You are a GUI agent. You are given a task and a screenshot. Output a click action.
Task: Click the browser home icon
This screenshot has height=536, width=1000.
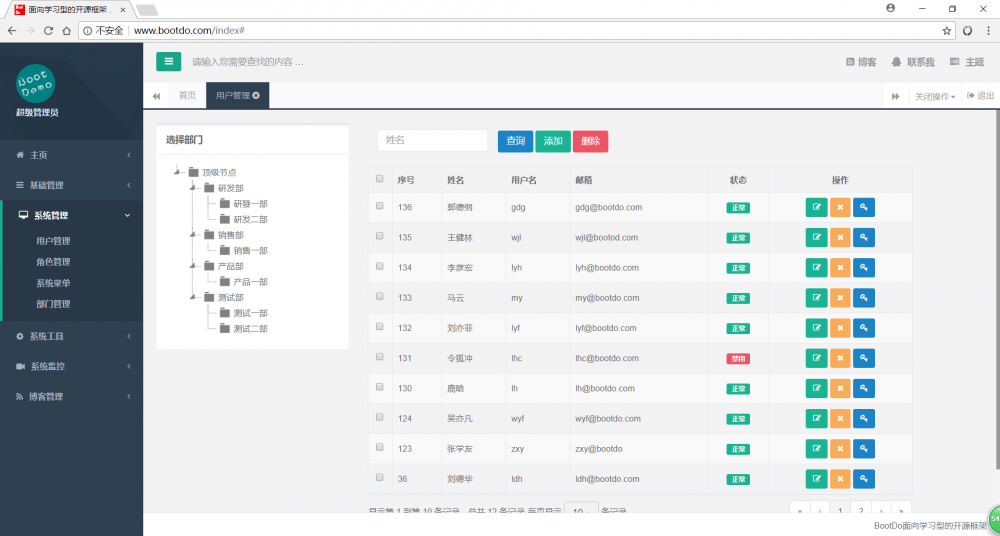pos(66,31)
